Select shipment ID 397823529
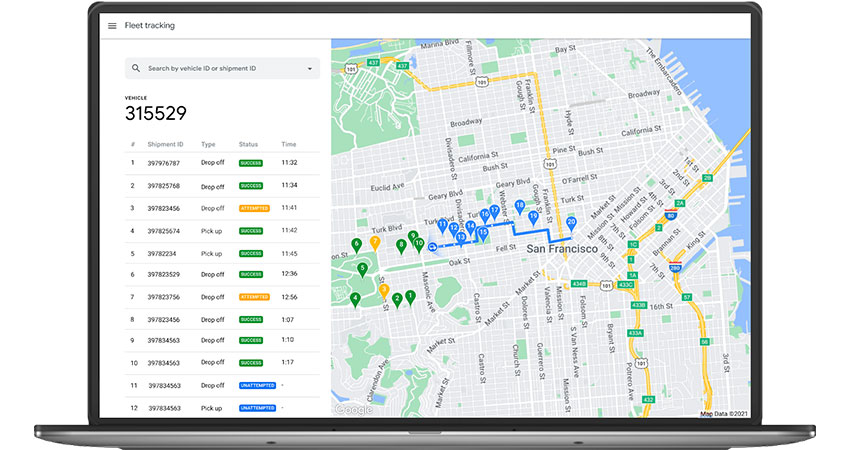Image resolution: width=850 pixels, height=450 pixels. pyautogui.click(x=164, y=275)
